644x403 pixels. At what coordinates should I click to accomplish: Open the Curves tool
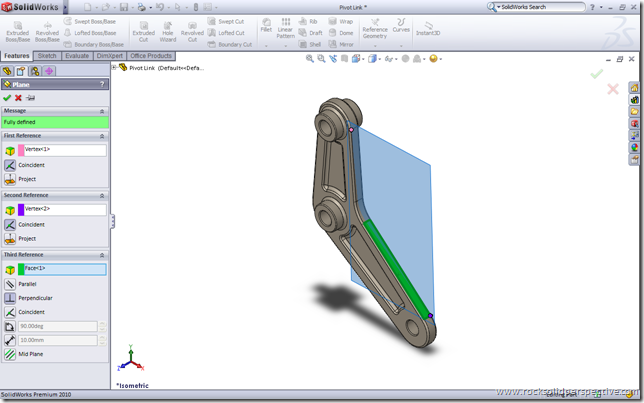(401, 25)
